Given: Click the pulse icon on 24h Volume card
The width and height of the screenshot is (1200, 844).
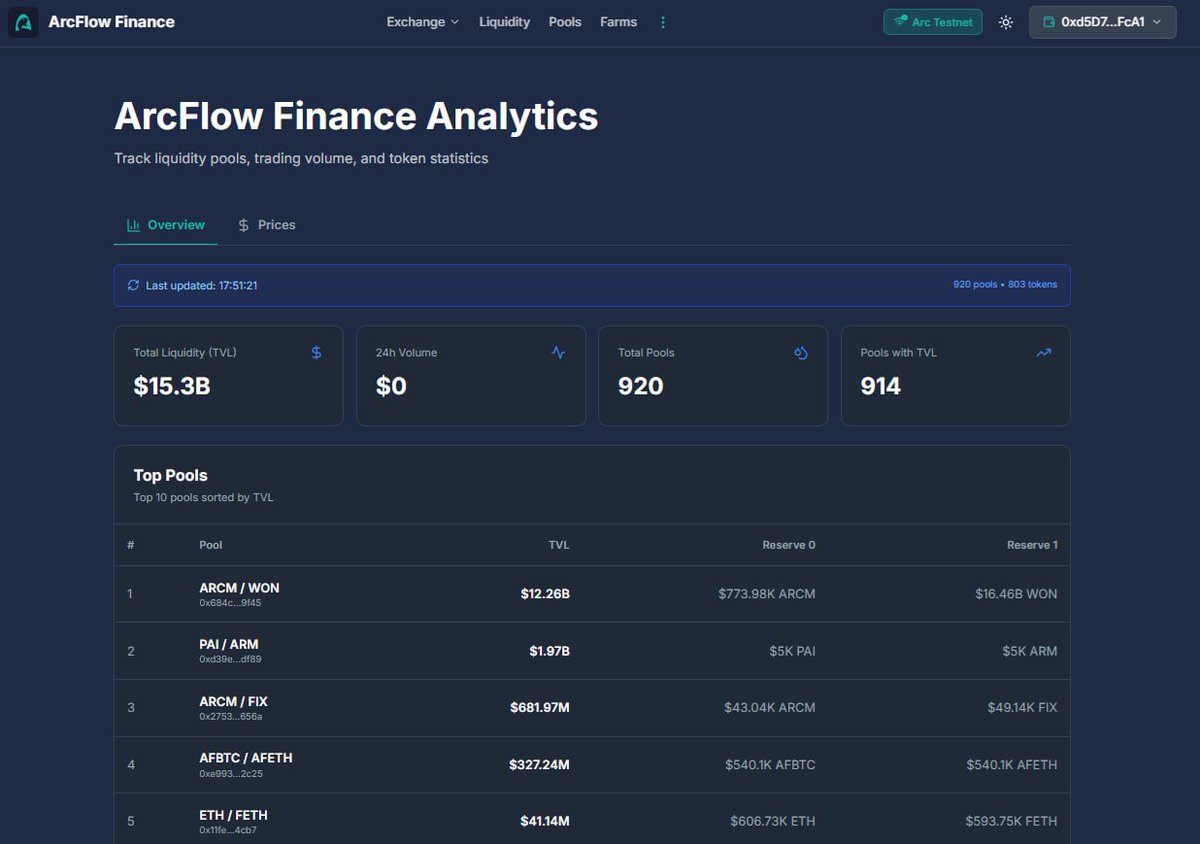Looking at the screenshot, I should point(558,353).
